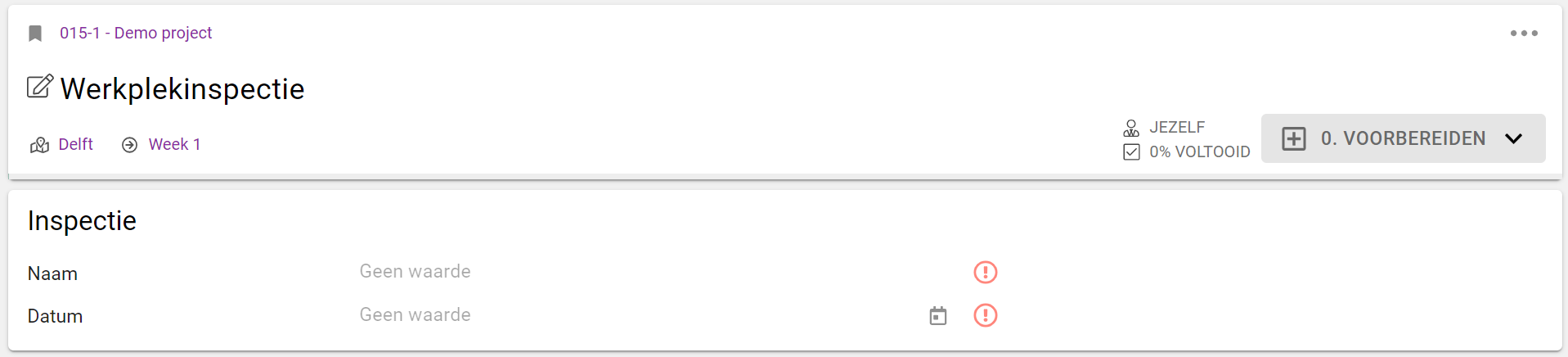Viewport: 1568px width, 357px height.
Task: Click the map icon beside Delft
Action: click(39, 145)
